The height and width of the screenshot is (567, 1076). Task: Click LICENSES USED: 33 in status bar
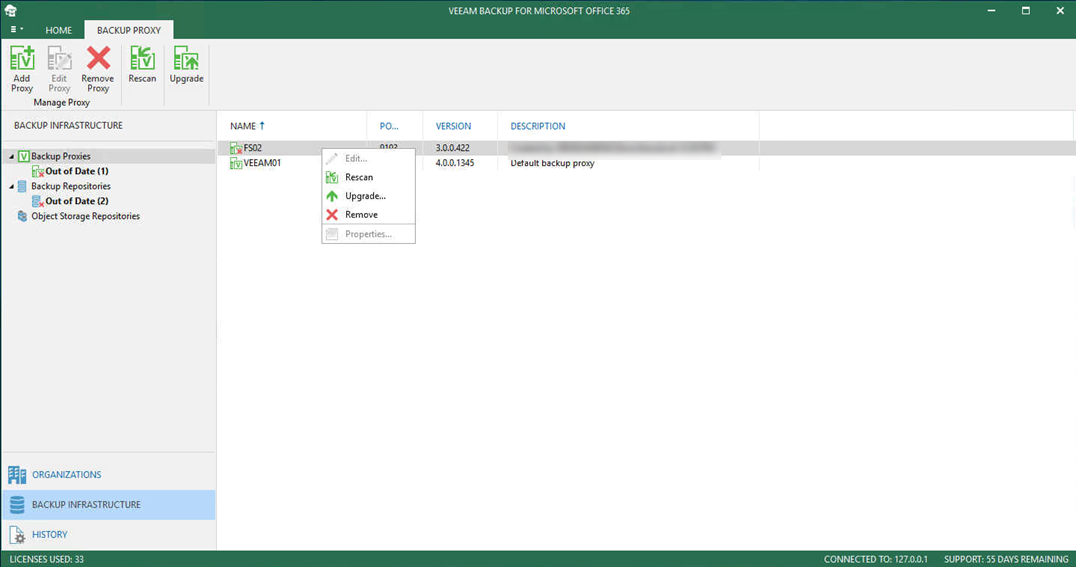click(47, 559)
